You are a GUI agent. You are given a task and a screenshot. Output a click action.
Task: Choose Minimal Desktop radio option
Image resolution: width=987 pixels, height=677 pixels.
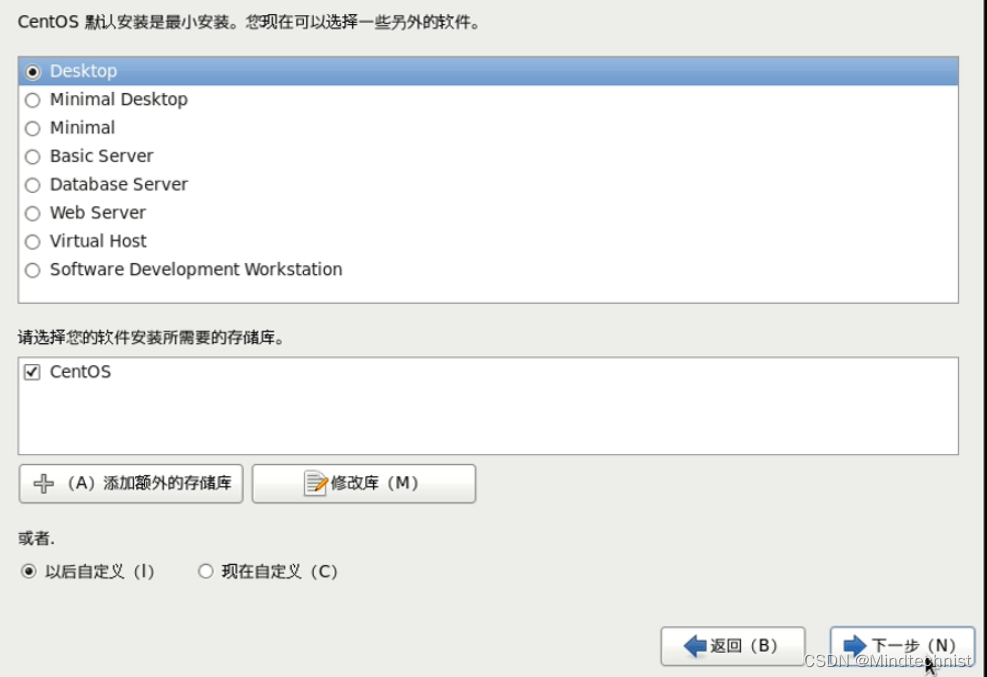[x=33, y=100]
